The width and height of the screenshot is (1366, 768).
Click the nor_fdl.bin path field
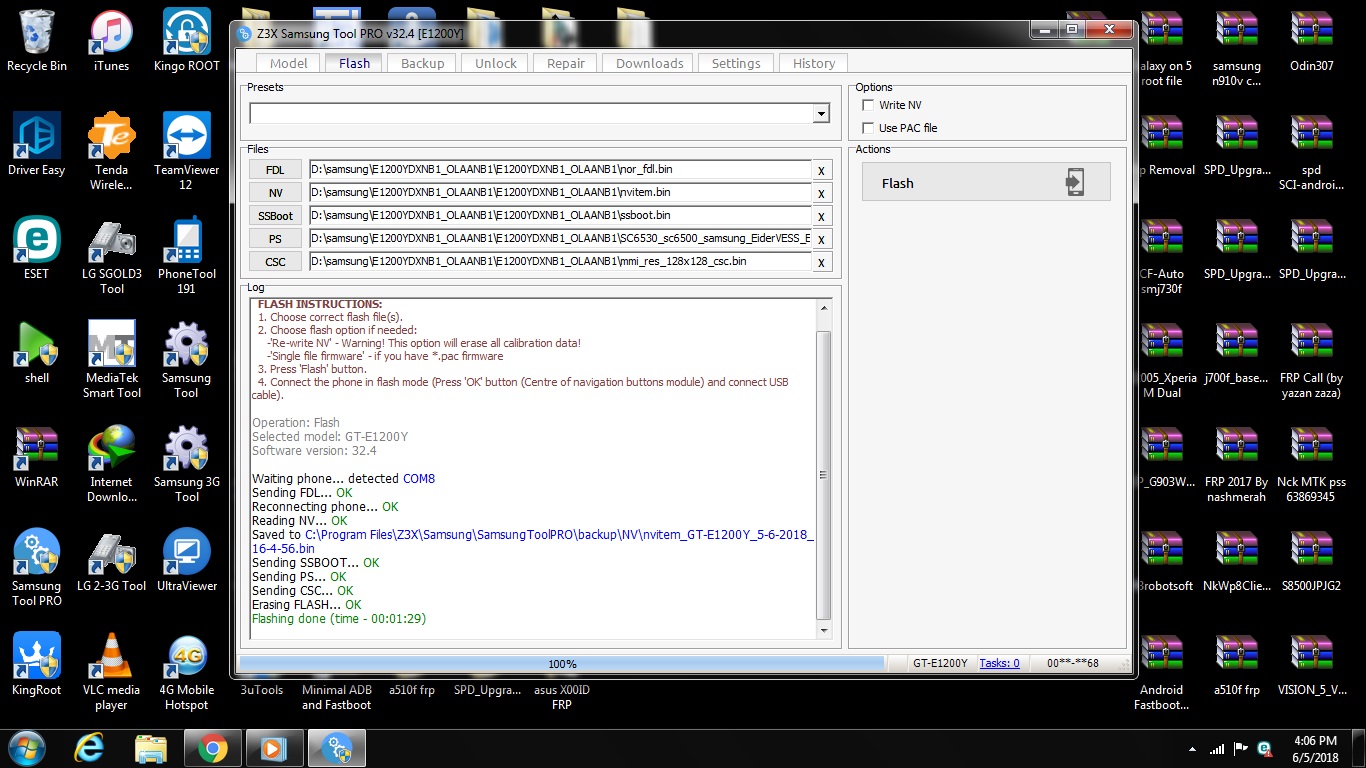(x=560, y=170)
